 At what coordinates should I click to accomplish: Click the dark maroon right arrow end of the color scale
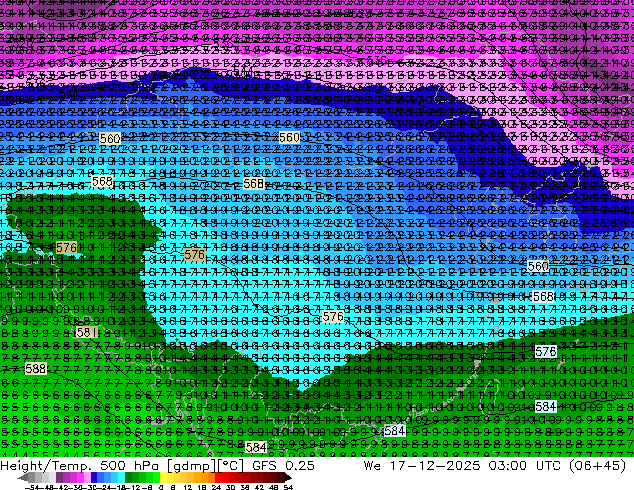(x=288, y=478)
